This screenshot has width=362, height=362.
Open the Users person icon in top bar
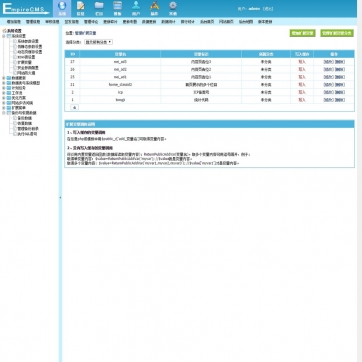pyautogui.click(x=136, y=9)
